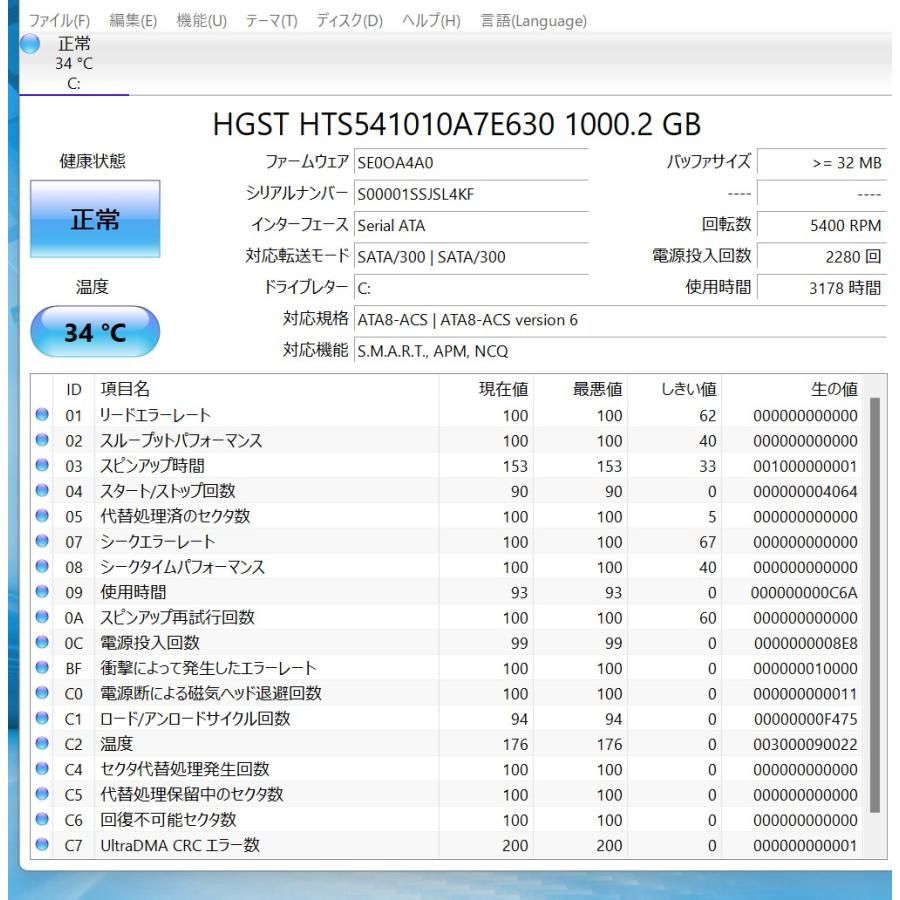
Task: Open the 言語(Language) menu
Action: (x=533, y=21)
